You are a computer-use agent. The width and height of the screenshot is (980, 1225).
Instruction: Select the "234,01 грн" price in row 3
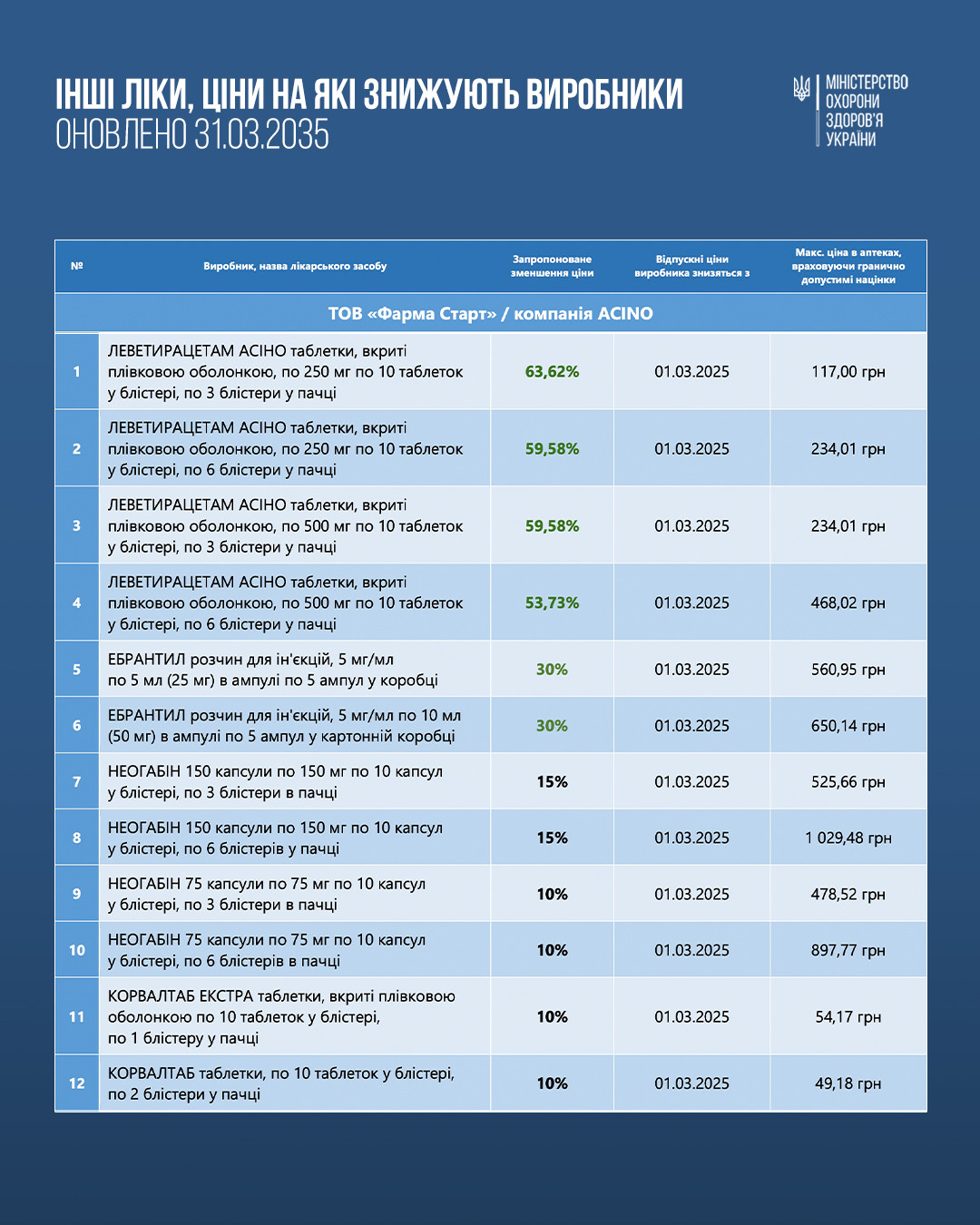[x=848, y=525]
